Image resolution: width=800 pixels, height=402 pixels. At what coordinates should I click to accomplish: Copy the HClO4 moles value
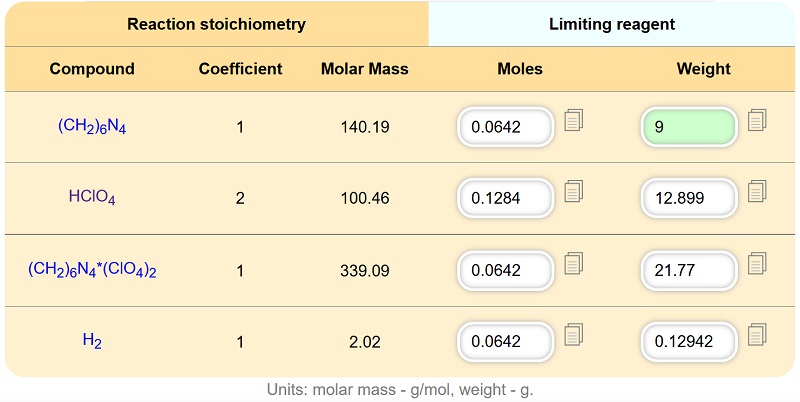[574, 192]
